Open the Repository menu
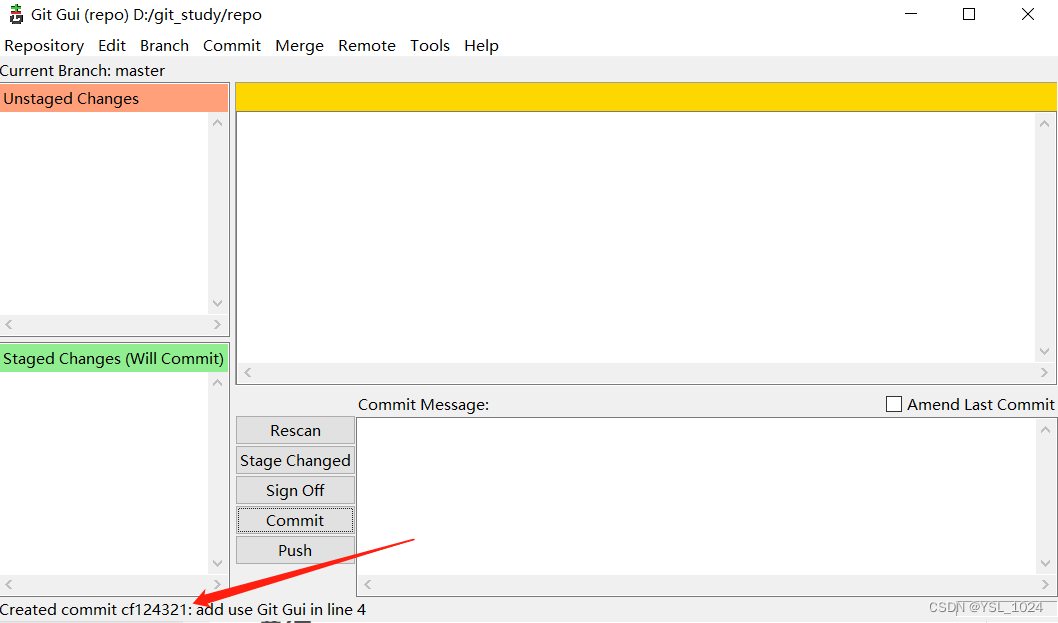1058x623 pixels. (x=44, y=46)
